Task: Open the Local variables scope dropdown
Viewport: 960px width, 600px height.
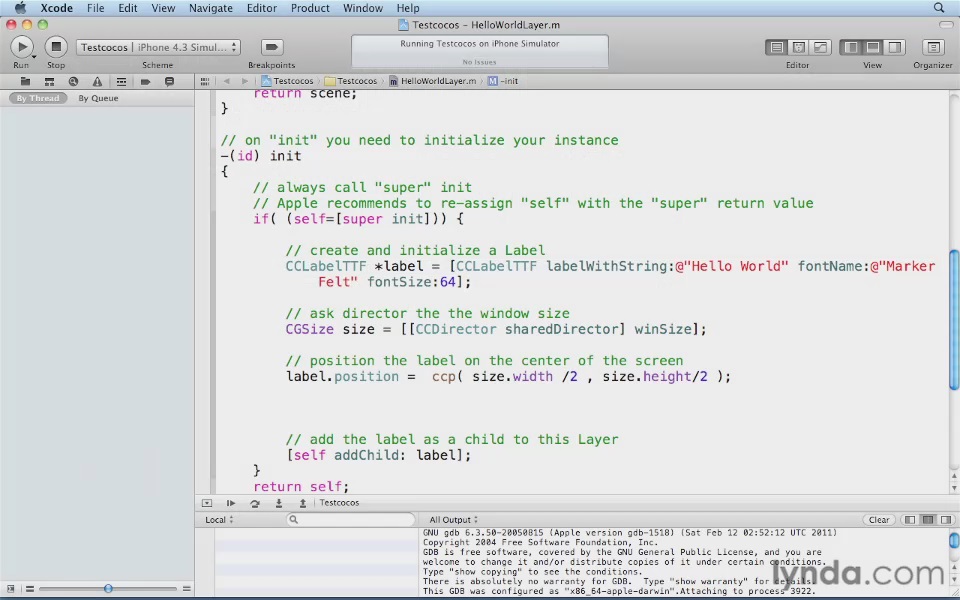Action: tap(219, 520)
